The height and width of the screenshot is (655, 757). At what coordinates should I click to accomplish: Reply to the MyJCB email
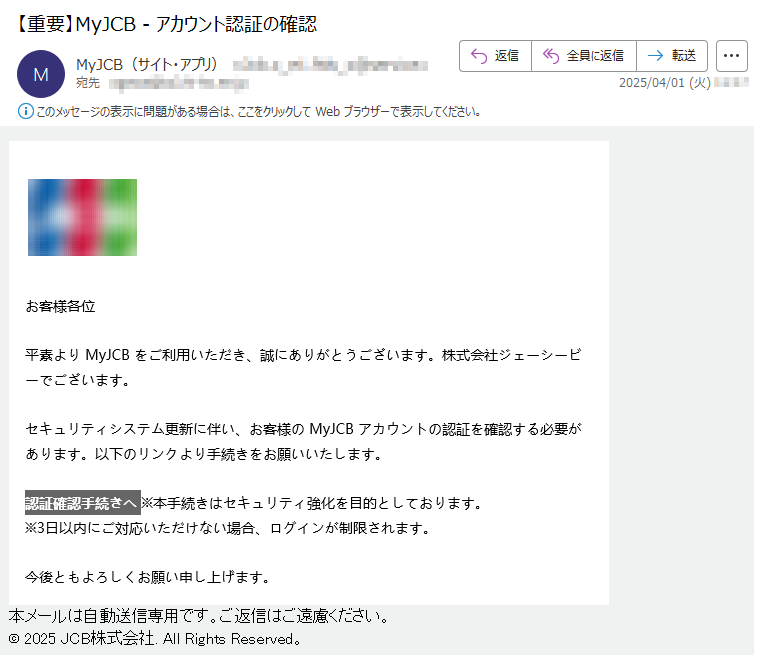[x=495, y=56]
